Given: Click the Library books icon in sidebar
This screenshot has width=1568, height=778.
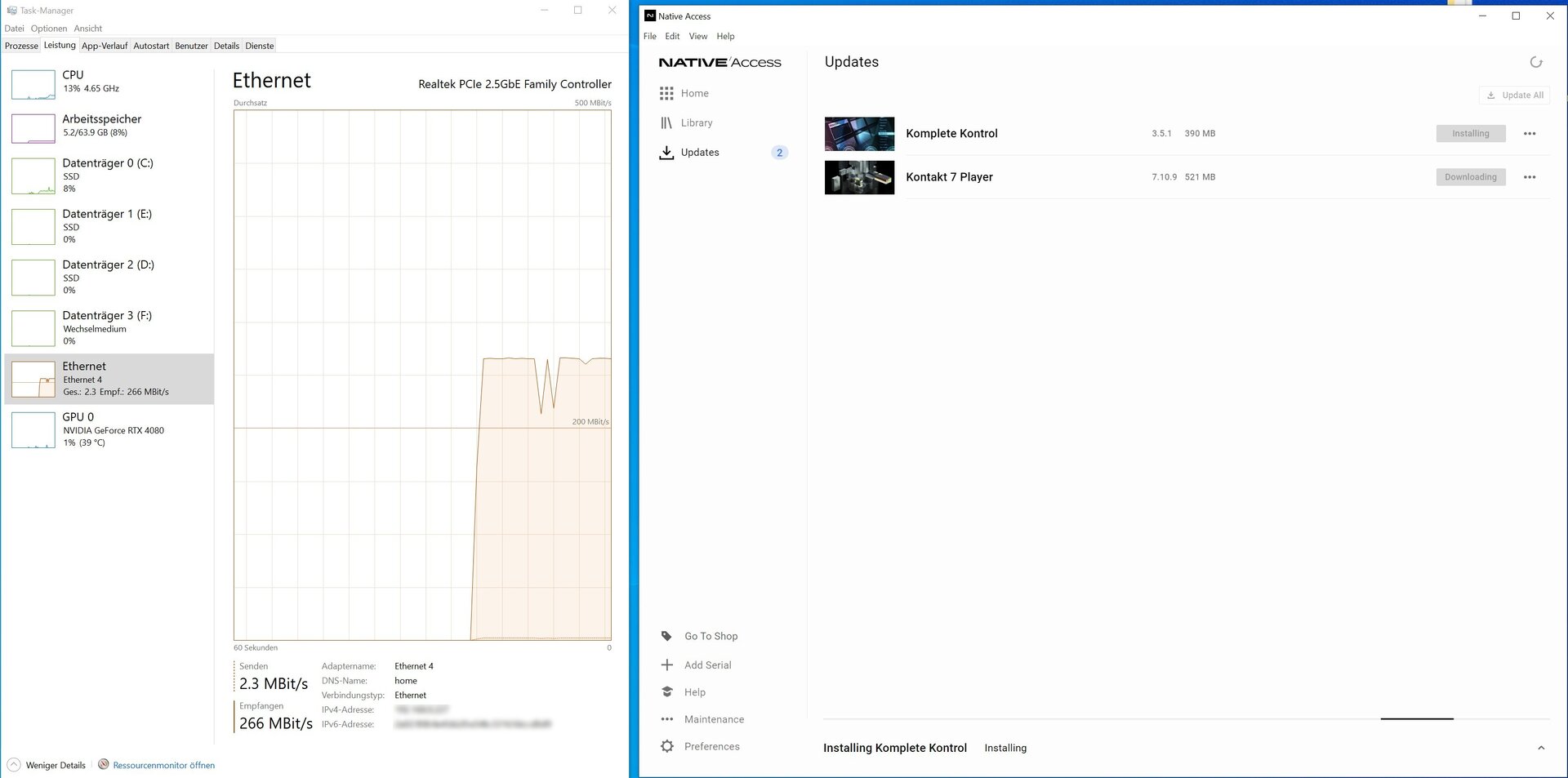Looking at the screenshot, I should coord(666,123).
